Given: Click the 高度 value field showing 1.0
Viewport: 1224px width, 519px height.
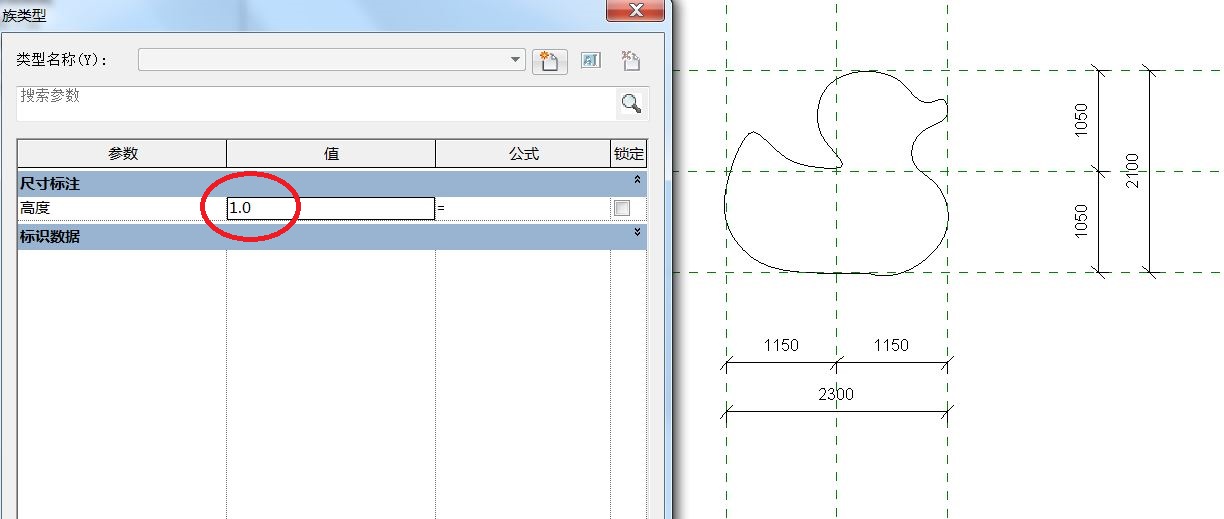Looking at the screenshot, I should point(330,208).
